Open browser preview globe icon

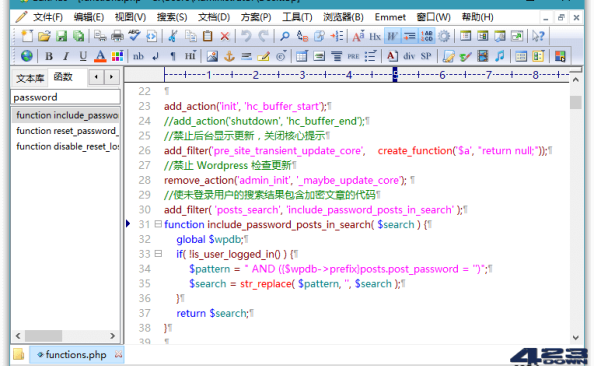click(27, 56)
